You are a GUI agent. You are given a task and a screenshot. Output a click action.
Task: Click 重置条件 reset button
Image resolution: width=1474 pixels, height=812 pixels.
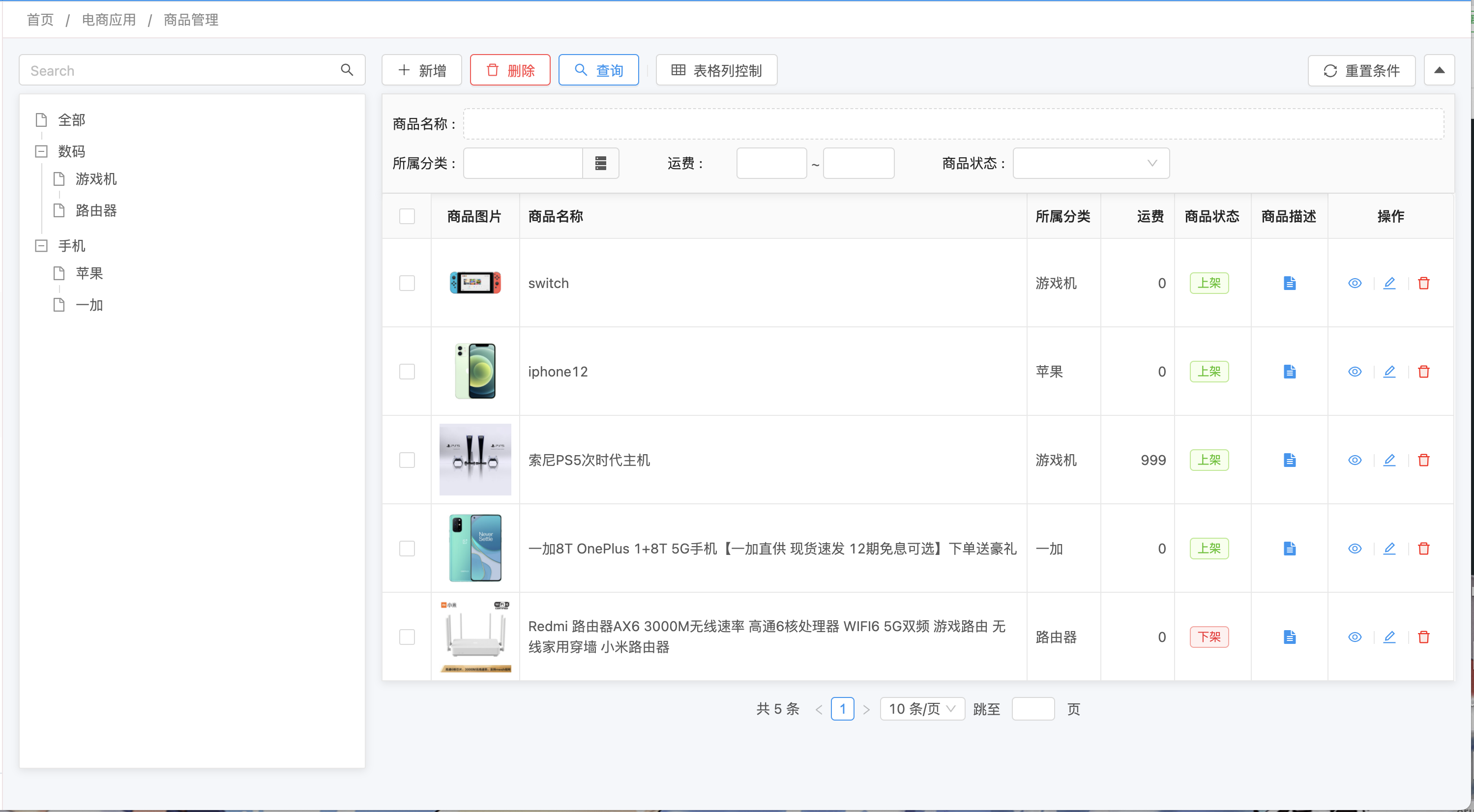pos(1361,70)
